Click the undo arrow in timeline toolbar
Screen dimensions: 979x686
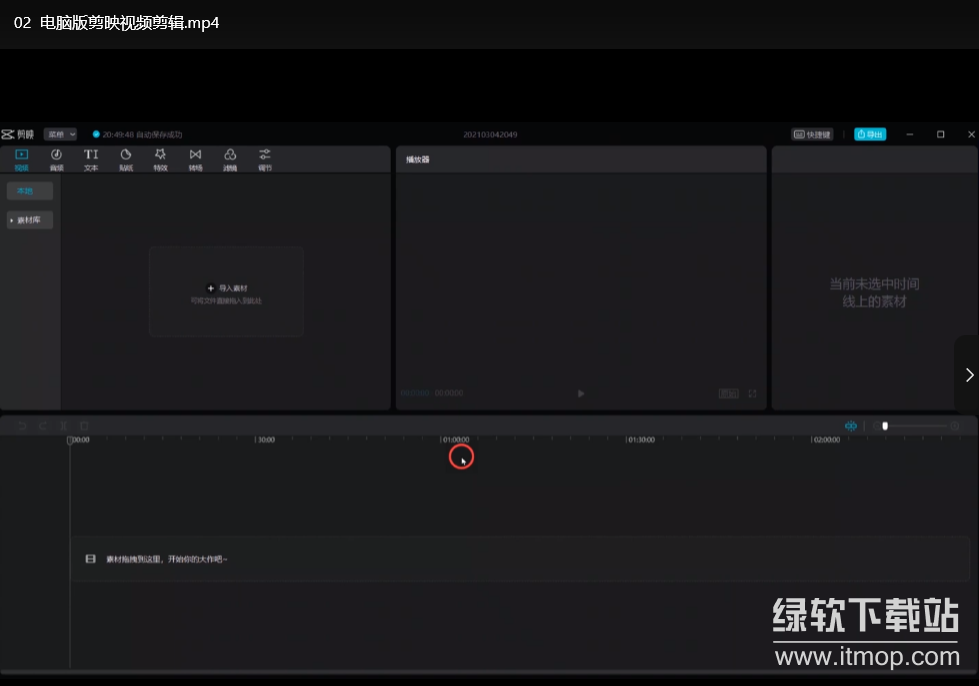click(22, 426)
